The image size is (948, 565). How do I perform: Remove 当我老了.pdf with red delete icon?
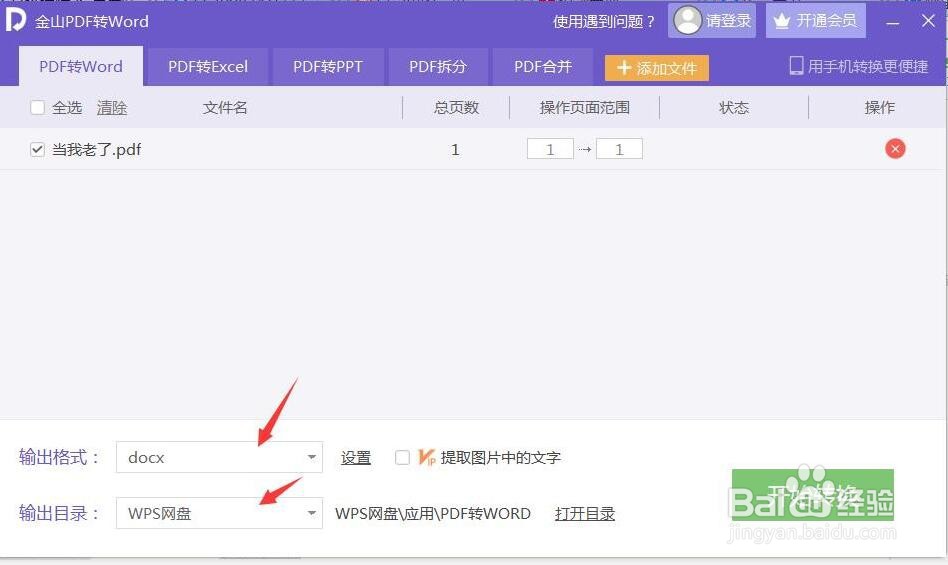pos(895,149)
